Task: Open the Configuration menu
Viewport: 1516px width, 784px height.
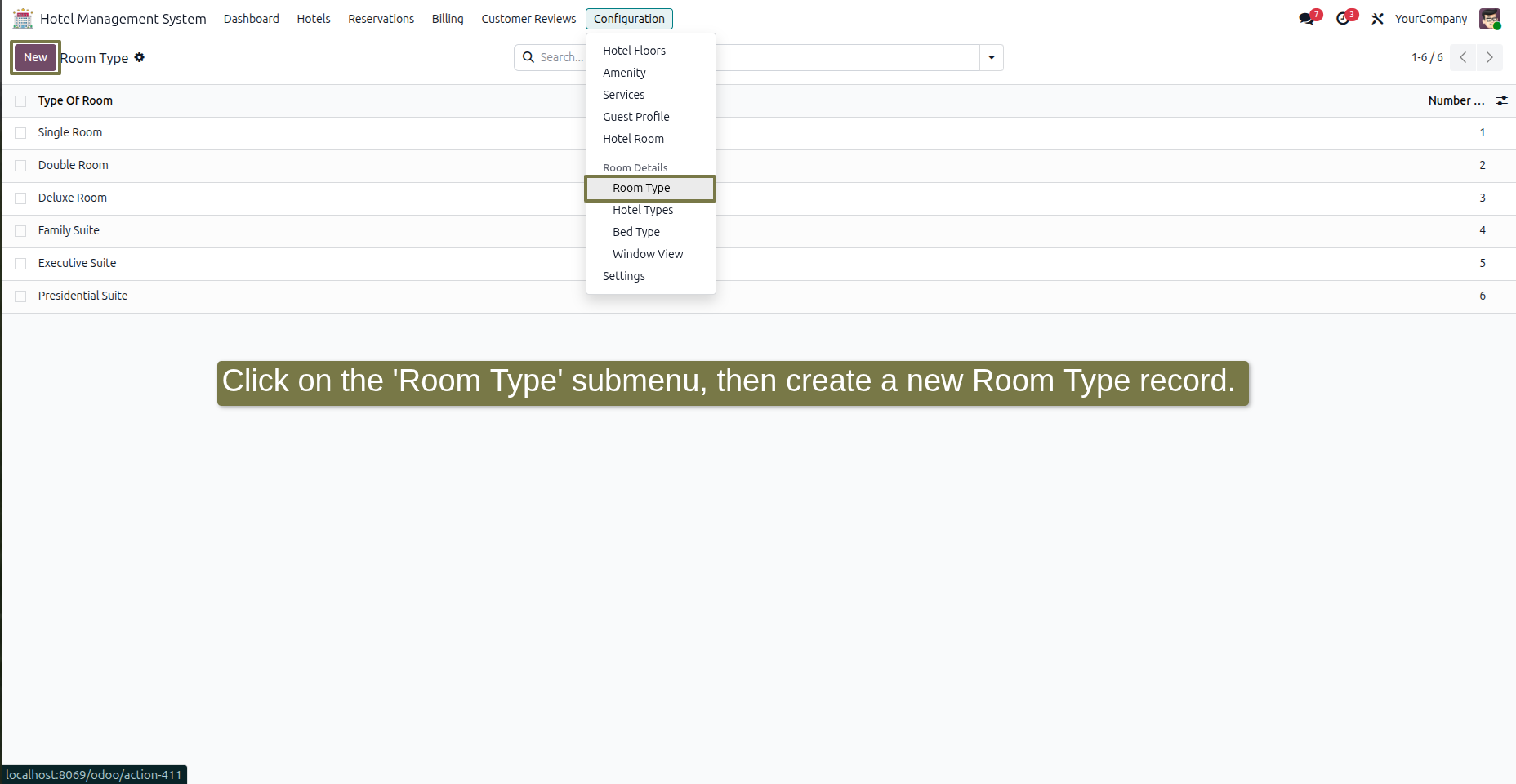Action: [x=629, y=19]
